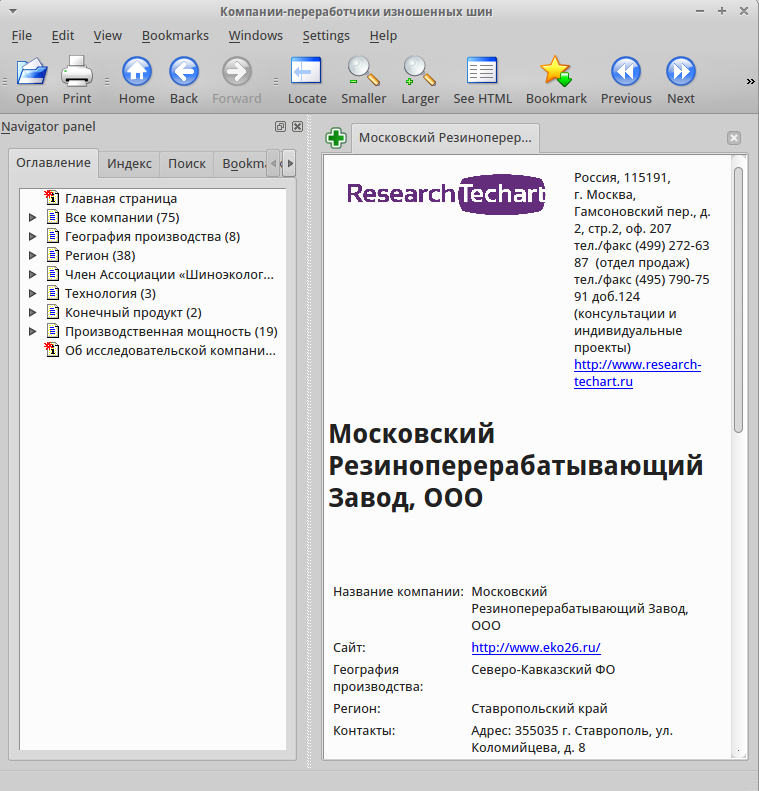Viewport: 759px width, 791px height.
Task: Click the Print toolbar icon
Action: point(77,80)
